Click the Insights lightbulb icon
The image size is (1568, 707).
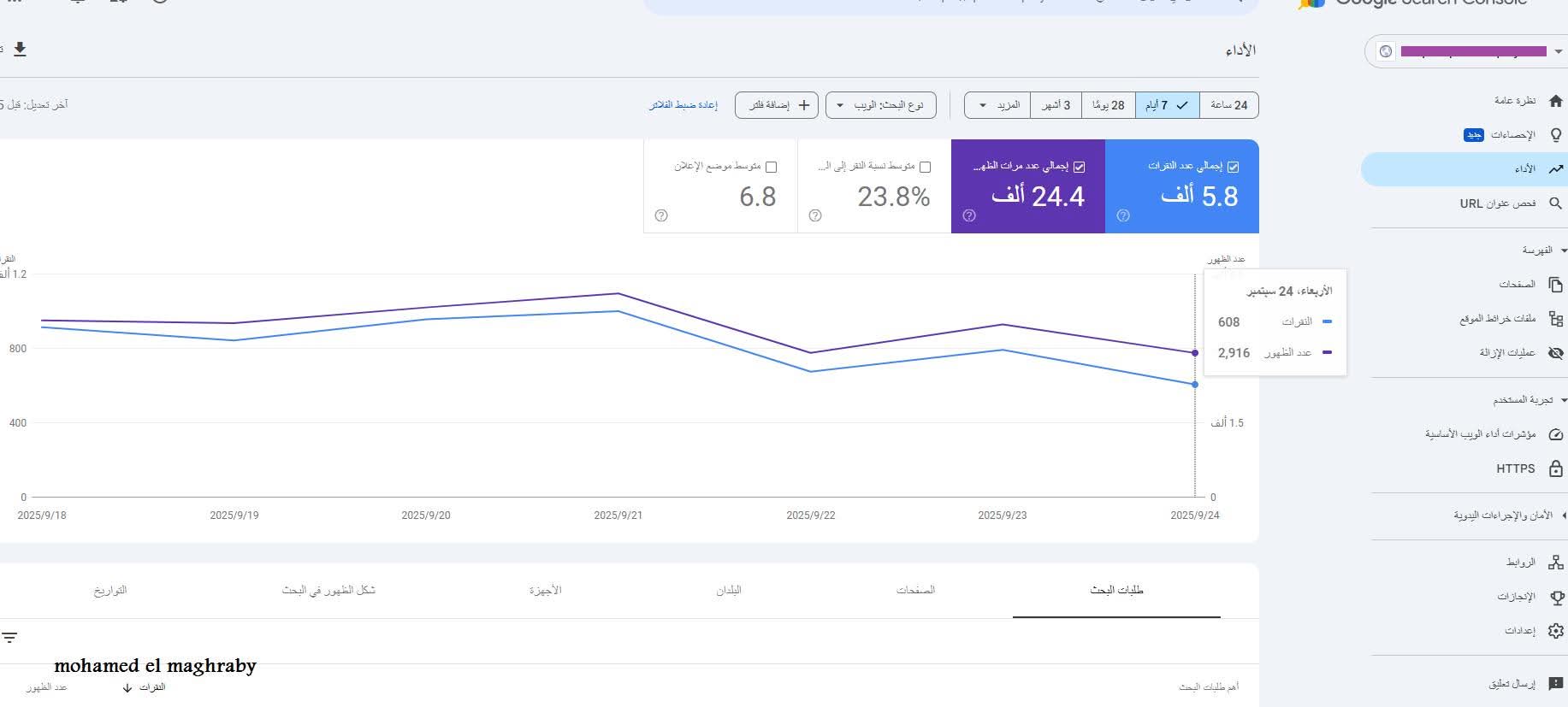pos(1555,135)
